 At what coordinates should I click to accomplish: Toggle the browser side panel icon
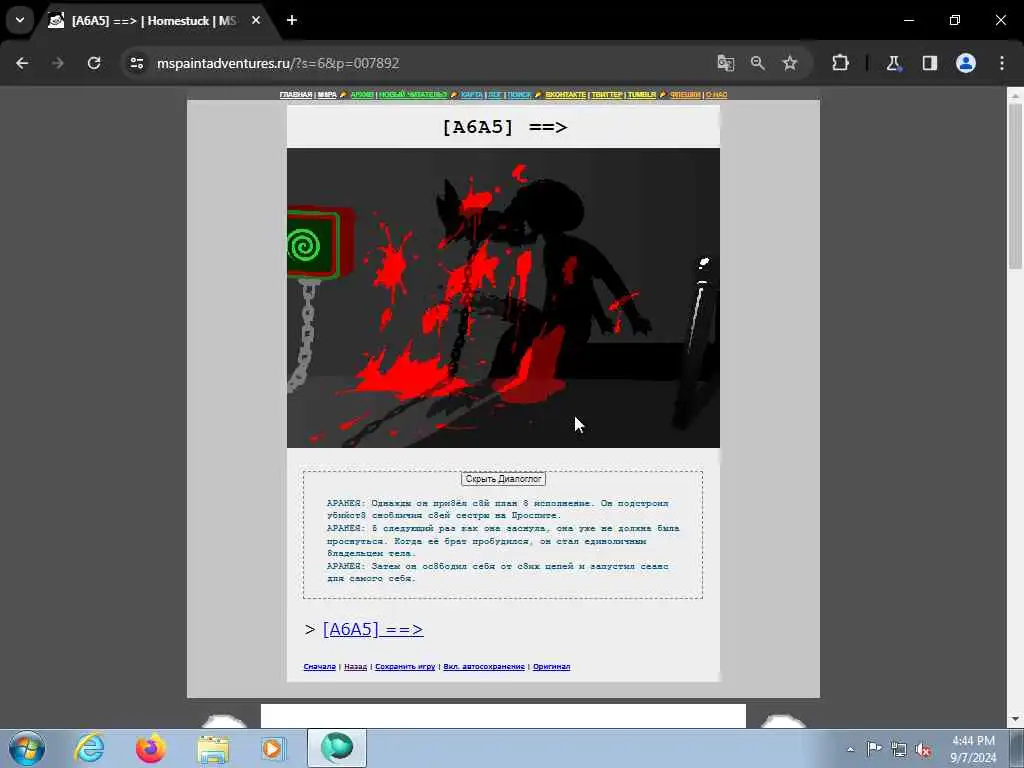pyautogui.click(x=929, y=63)
